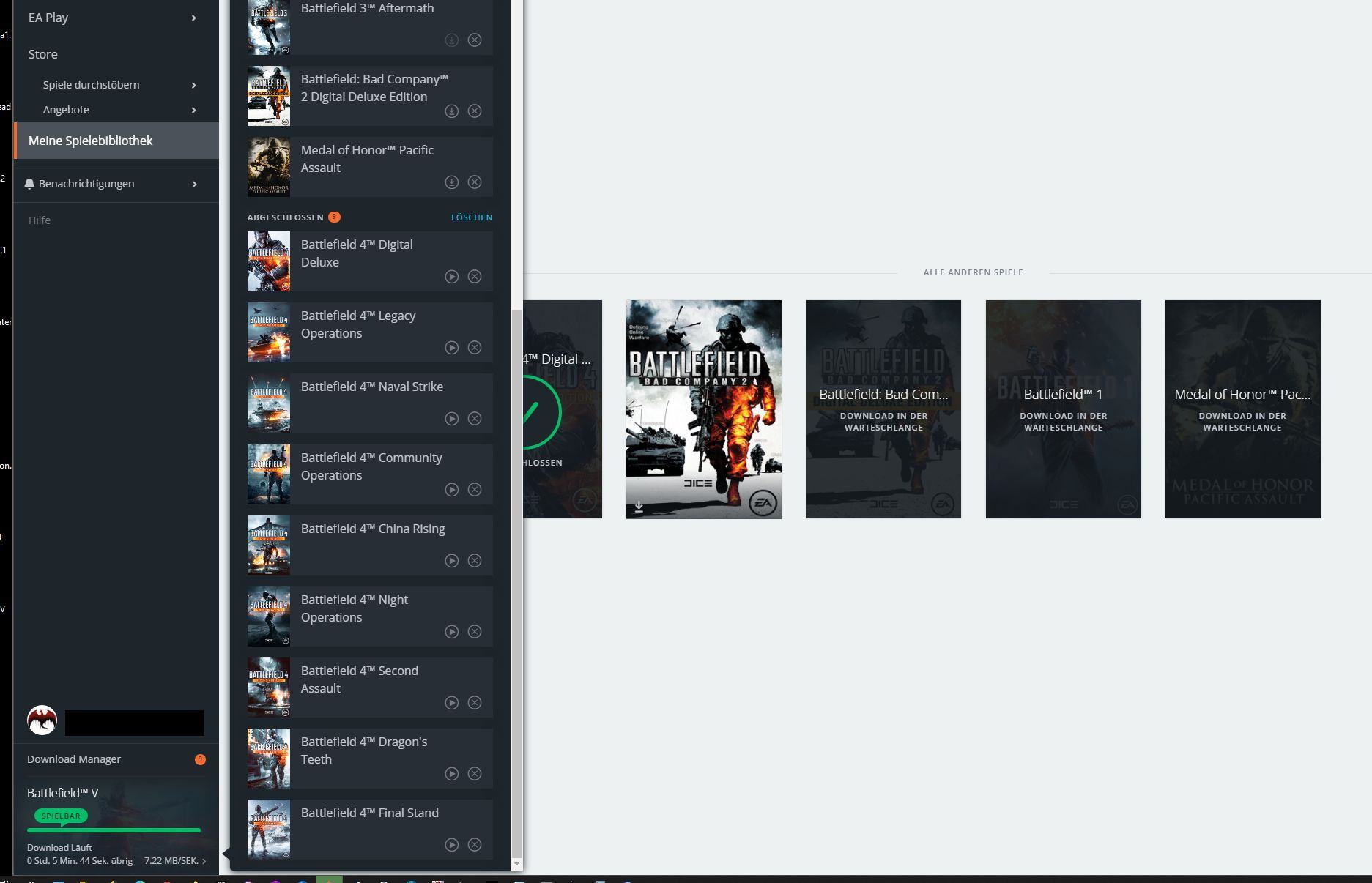Play Battlefield 4 Naval Strike
Screen dimensions: 1372x883
[452, 418]
